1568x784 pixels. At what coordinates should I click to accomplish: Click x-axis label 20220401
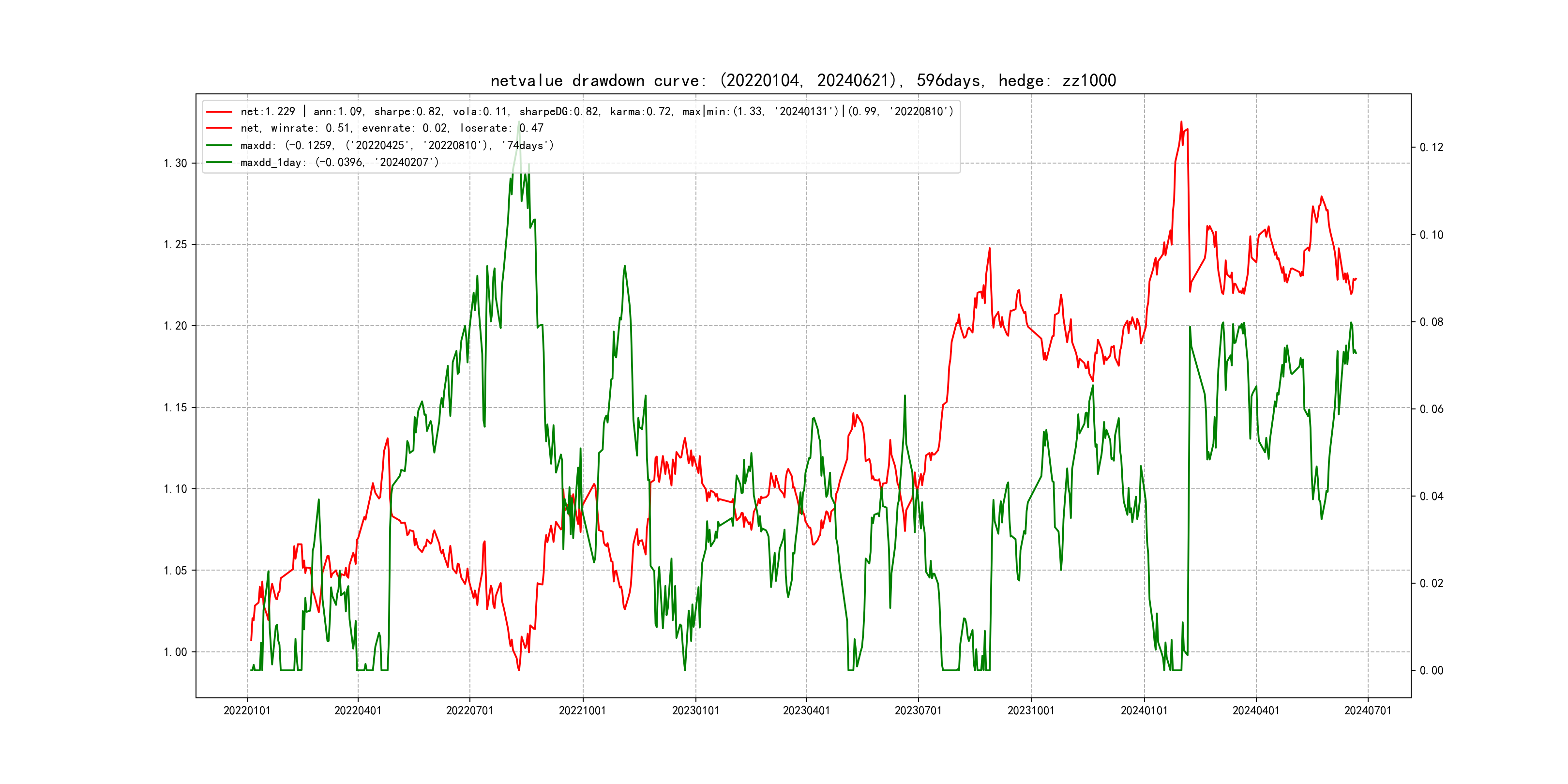tap(358, 711)
